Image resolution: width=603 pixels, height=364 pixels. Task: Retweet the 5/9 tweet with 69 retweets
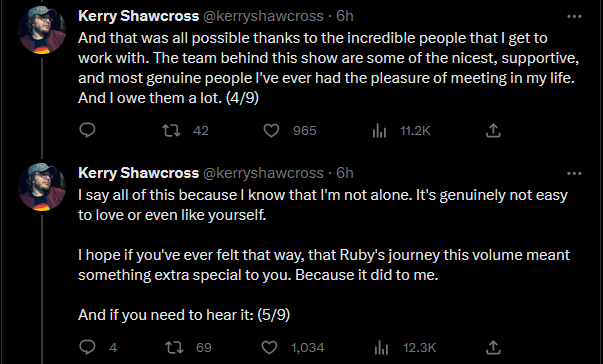click(x=174, y=347)
